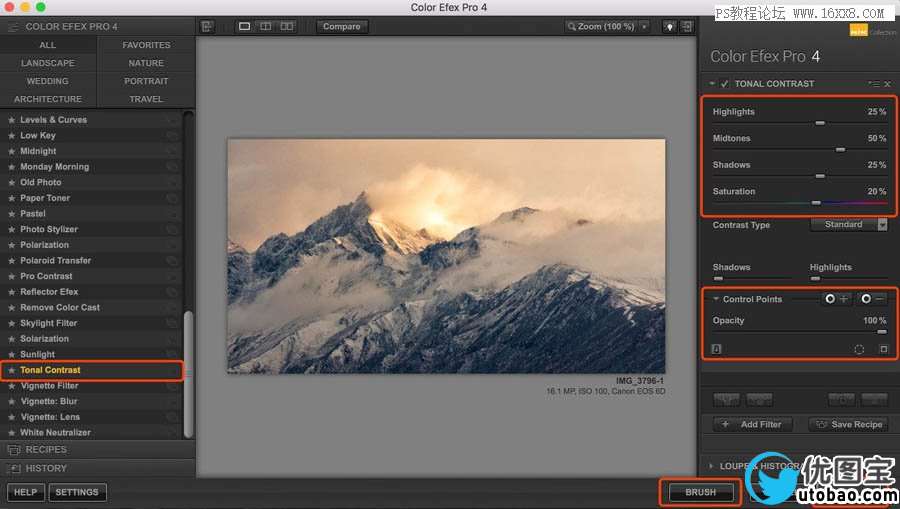Toggle star favorite for Tonal Contrast
This screenshot has height=509, width=900.
coord(12,370)
